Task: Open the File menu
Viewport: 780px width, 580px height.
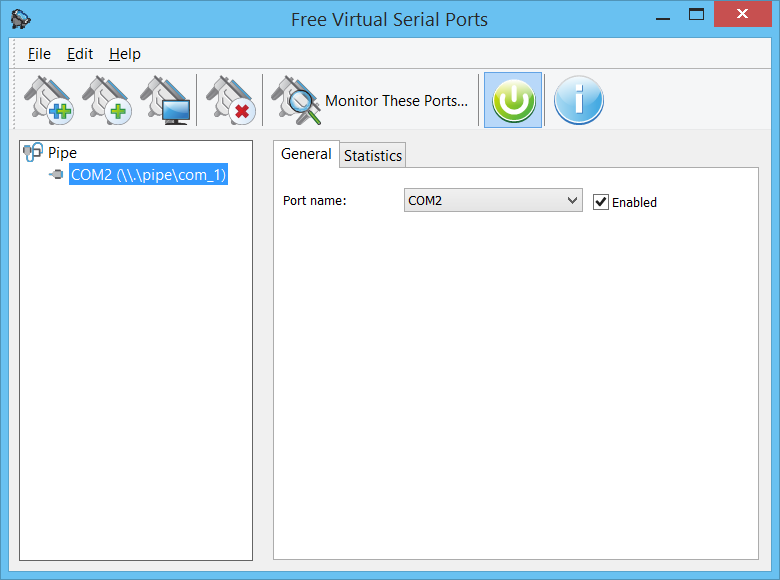Action: (x=39, y=54)
